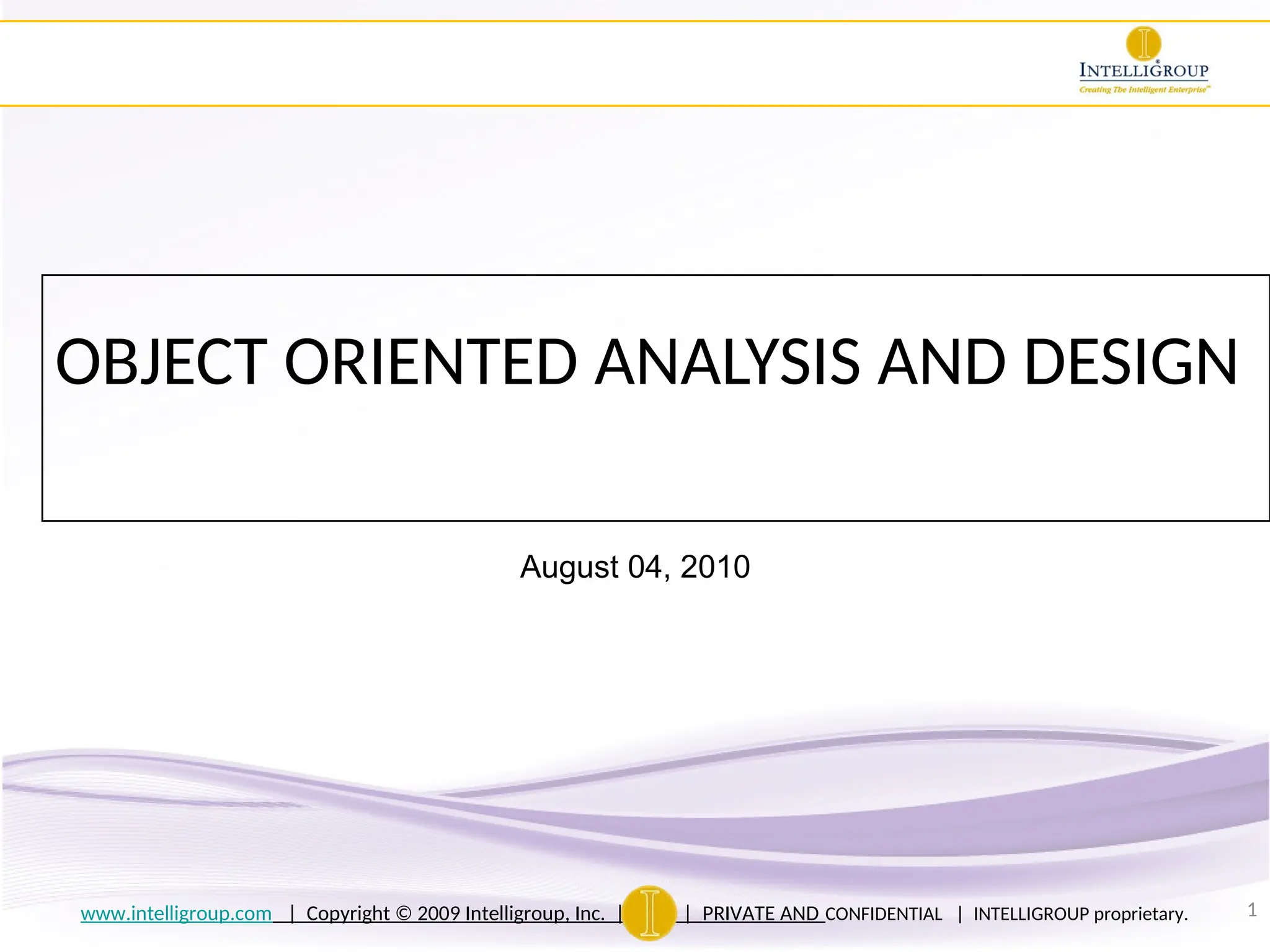Viewport: 1270px width, 952px height.
Task: Click the gold I emblem in footer
Action: 649,913
